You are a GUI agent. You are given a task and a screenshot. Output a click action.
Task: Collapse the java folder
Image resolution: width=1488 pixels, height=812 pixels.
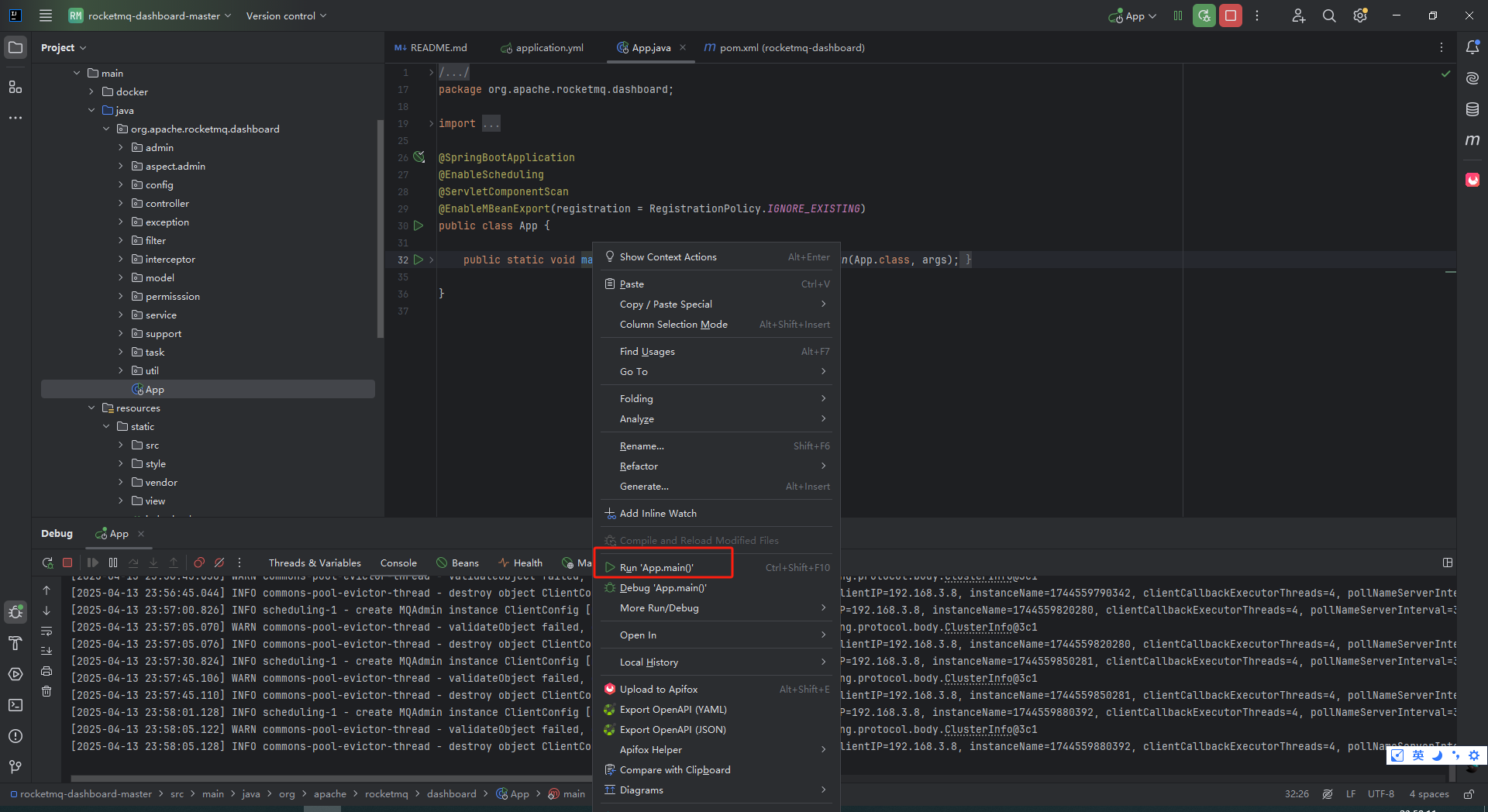(91, 110)
